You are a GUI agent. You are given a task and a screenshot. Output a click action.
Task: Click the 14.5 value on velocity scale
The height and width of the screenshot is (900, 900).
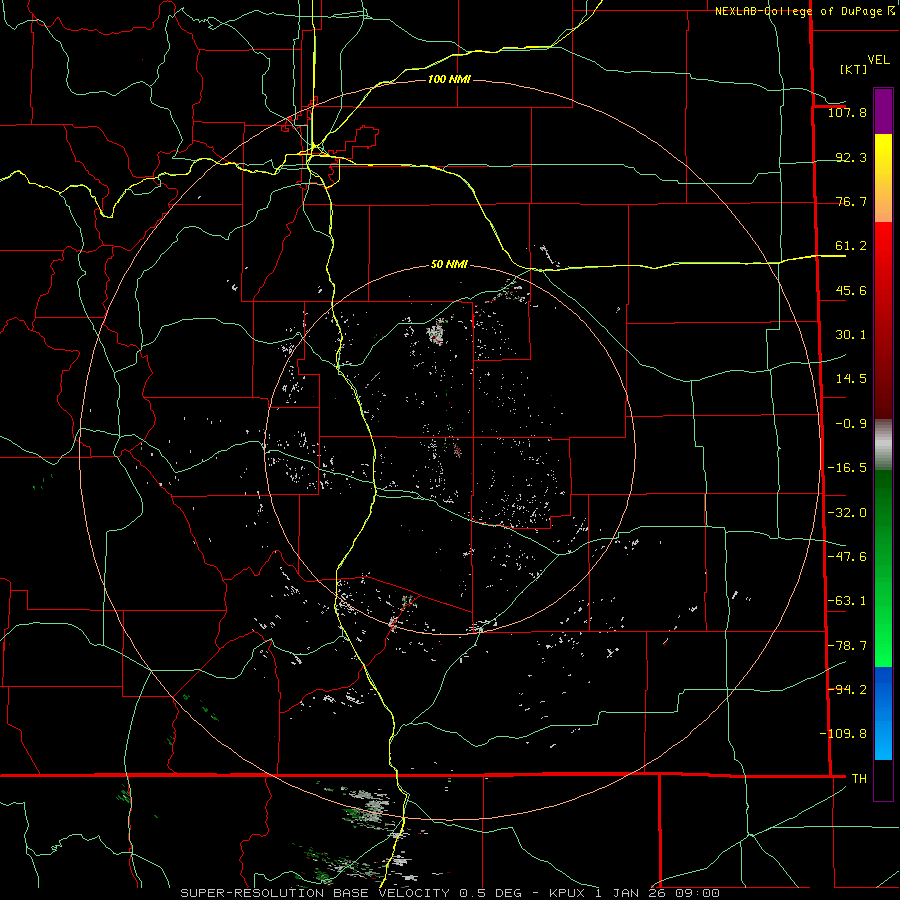tap(851, 379)
